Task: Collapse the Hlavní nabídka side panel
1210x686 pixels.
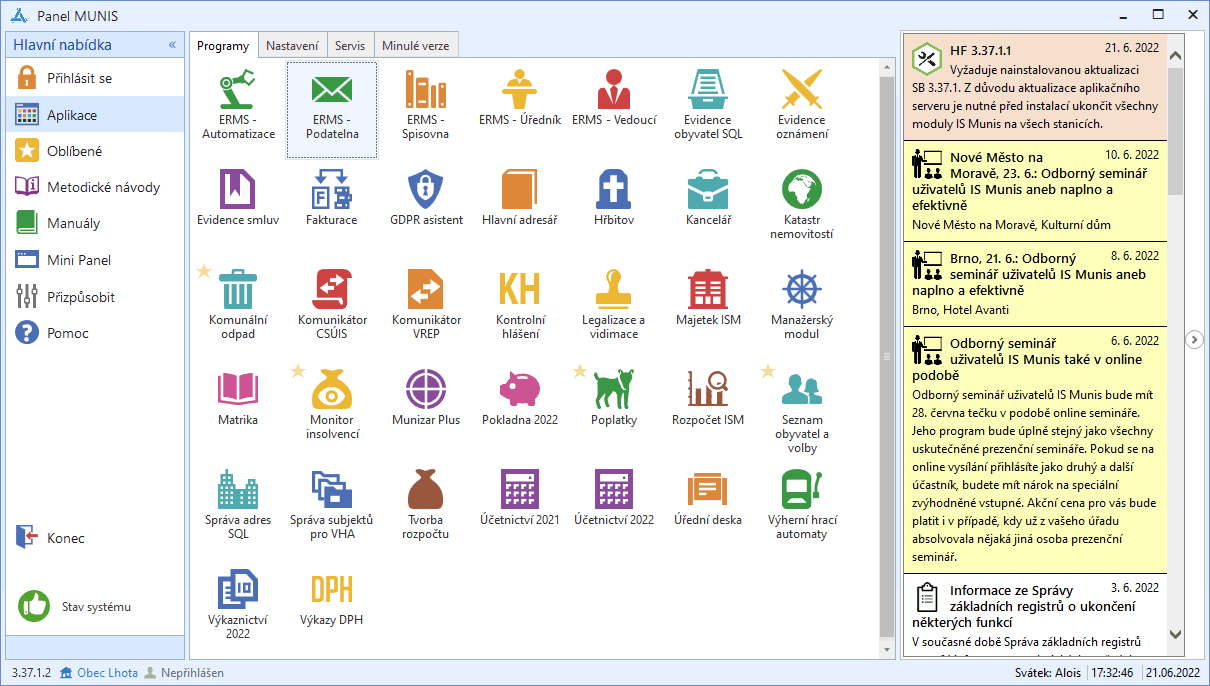Action: [x=172, y=45]
